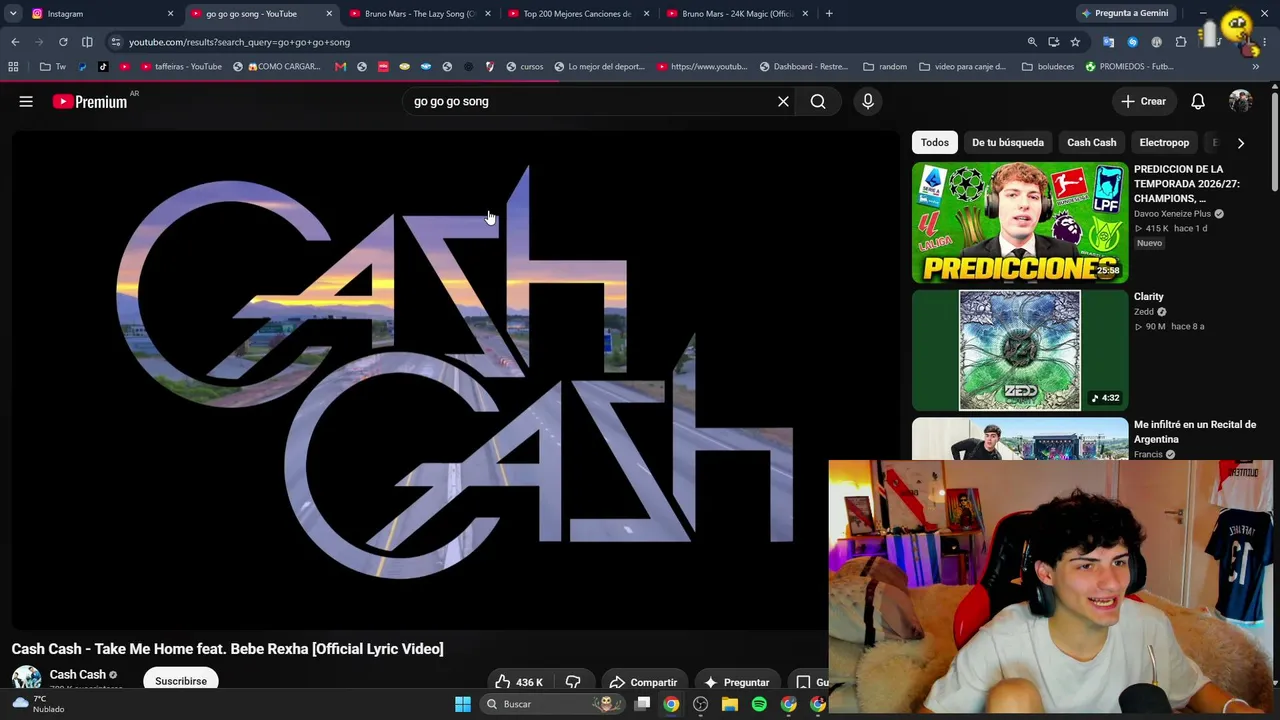The height and width of the screenshot is (720, 1280).
Task: Open YouTube notifications bell
Action: tap(1198, 101)
